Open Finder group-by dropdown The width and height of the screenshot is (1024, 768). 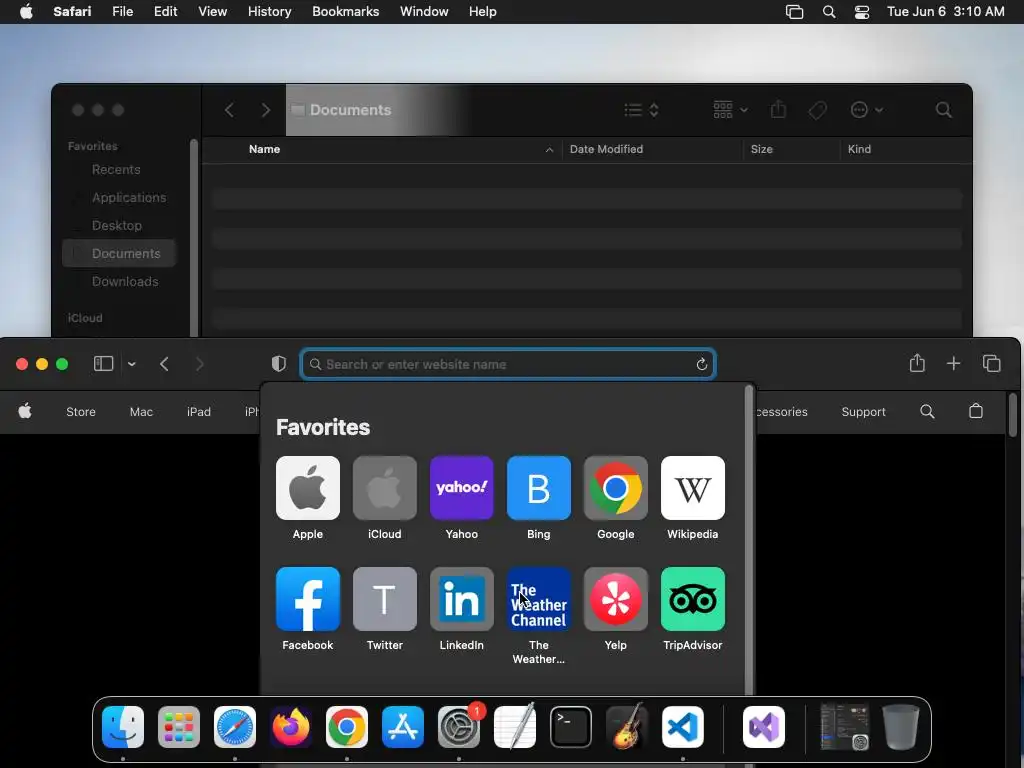point(730,110)
